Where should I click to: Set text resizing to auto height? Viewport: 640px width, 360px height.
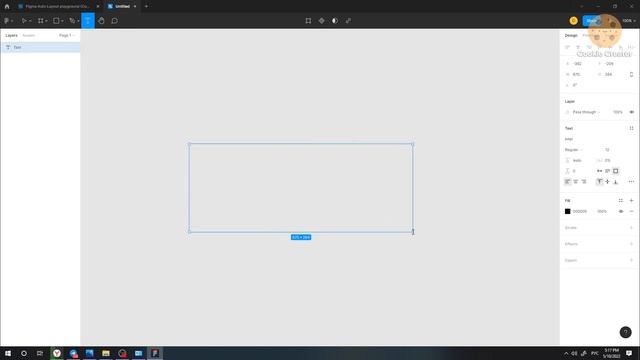[608, 171]
